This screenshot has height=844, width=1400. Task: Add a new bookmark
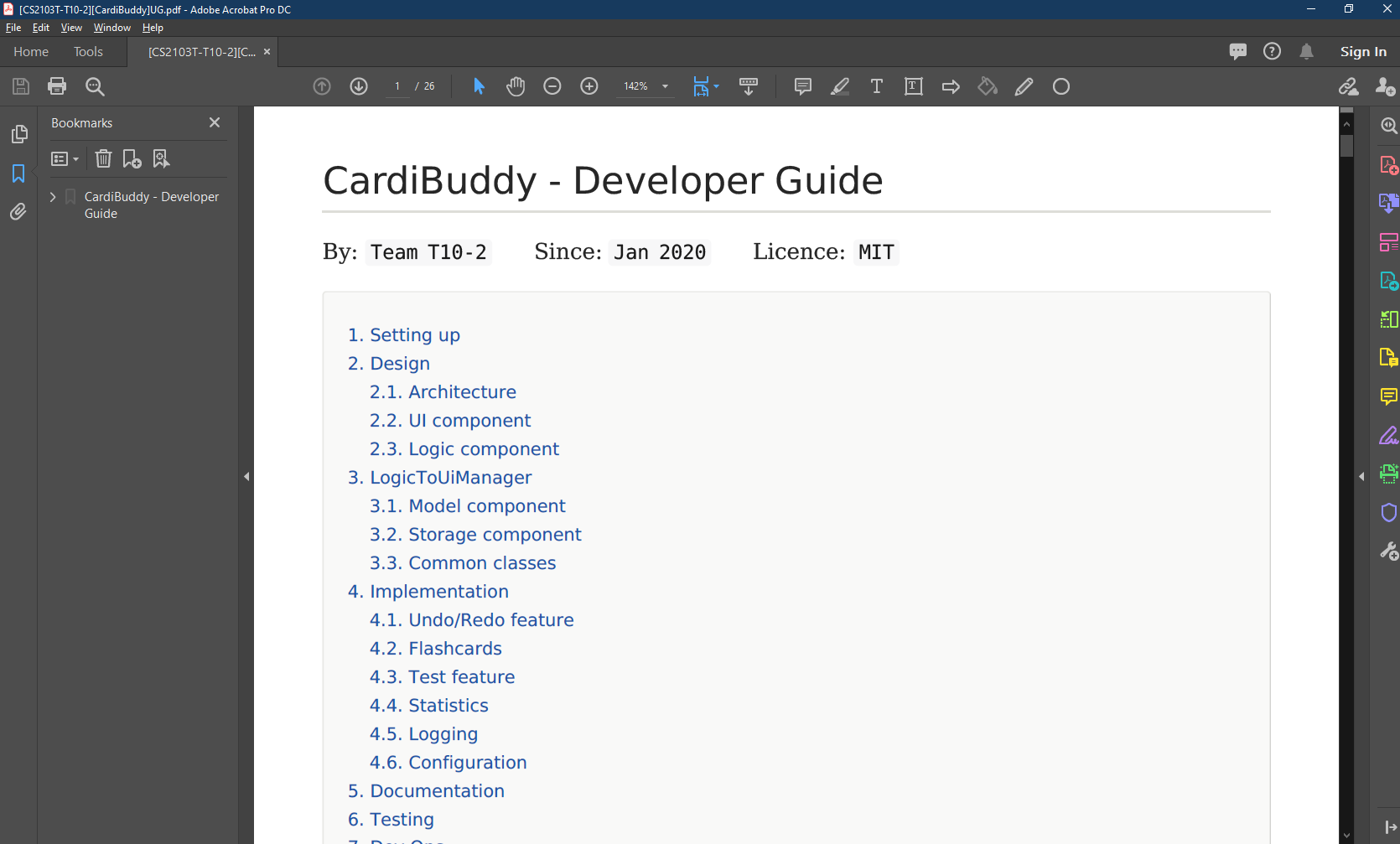point(132,158)
